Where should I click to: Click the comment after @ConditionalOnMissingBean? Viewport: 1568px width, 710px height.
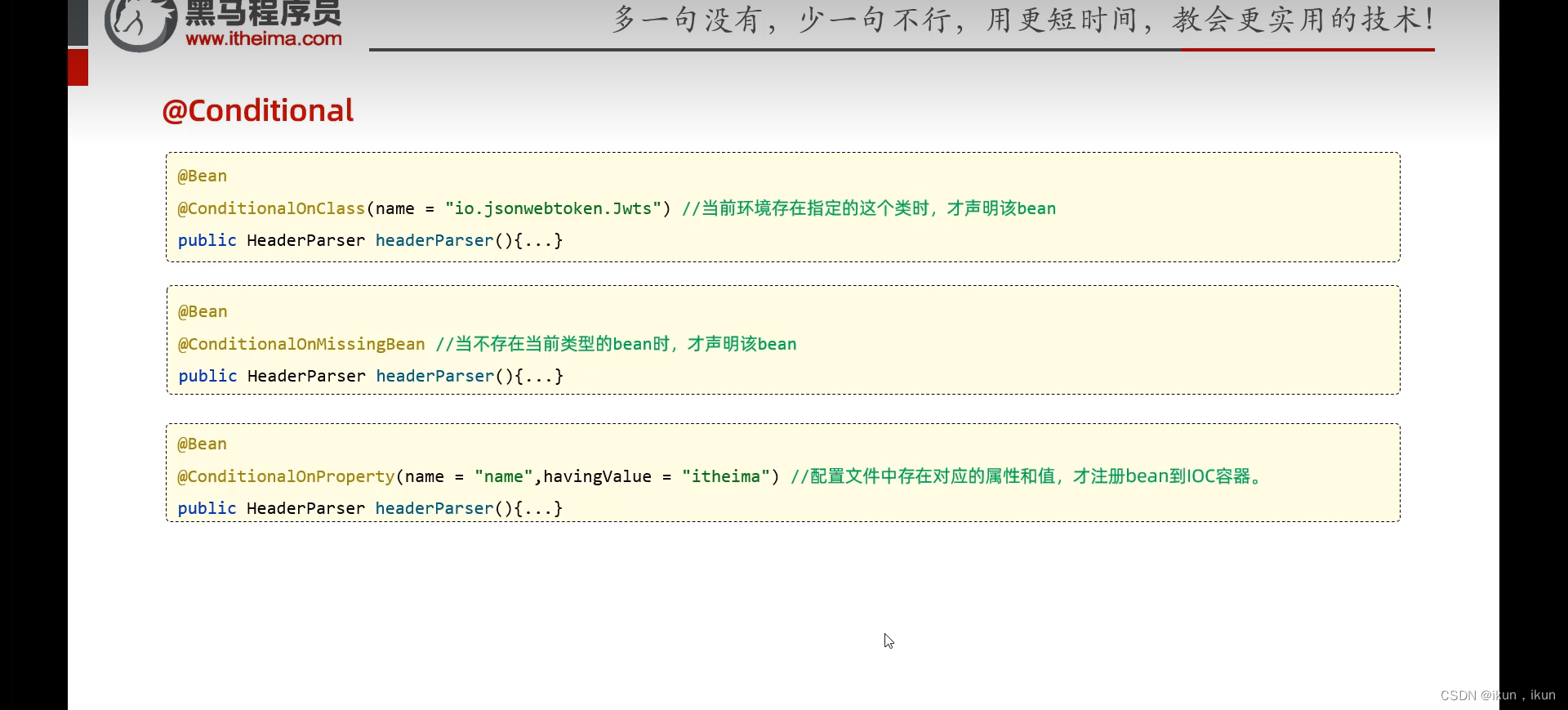coord(617,344)
